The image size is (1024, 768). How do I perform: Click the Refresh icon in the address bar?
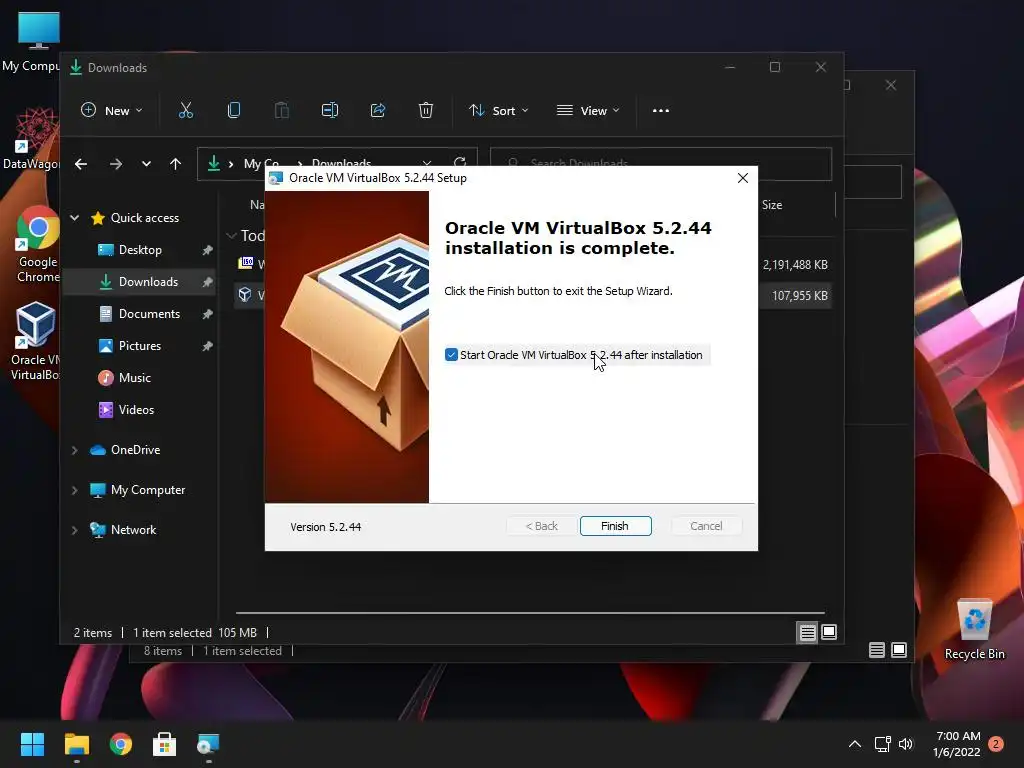[460, 161]
